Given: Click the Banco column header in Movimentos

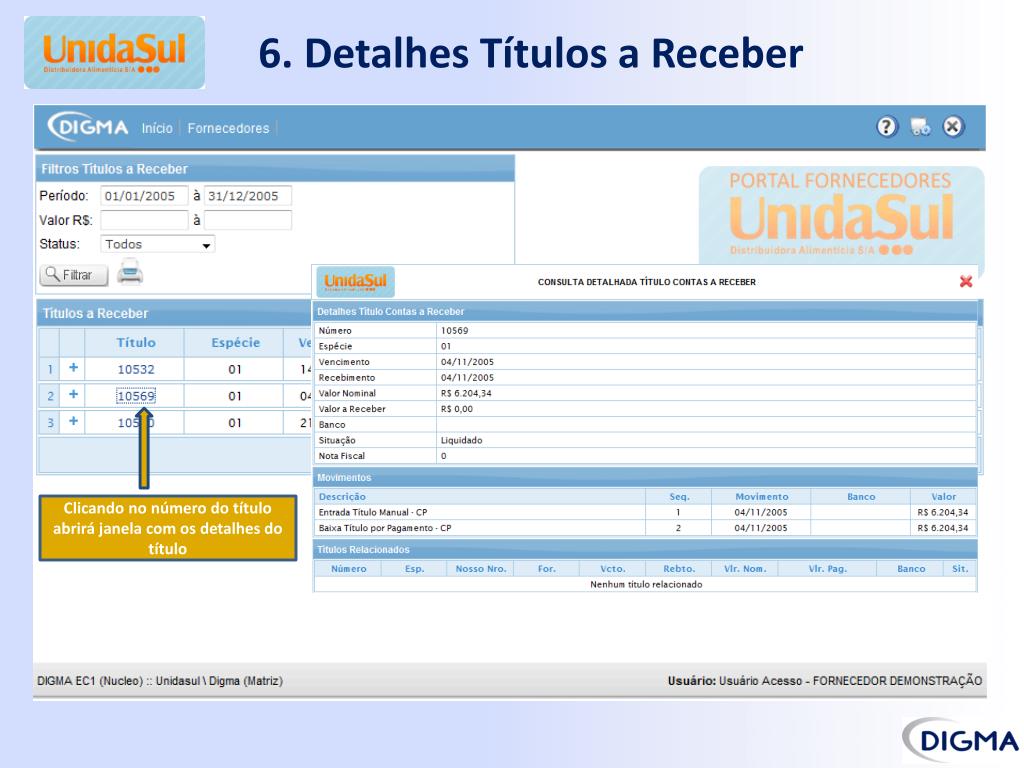Looking at the screenshot, I should [861, 496].
